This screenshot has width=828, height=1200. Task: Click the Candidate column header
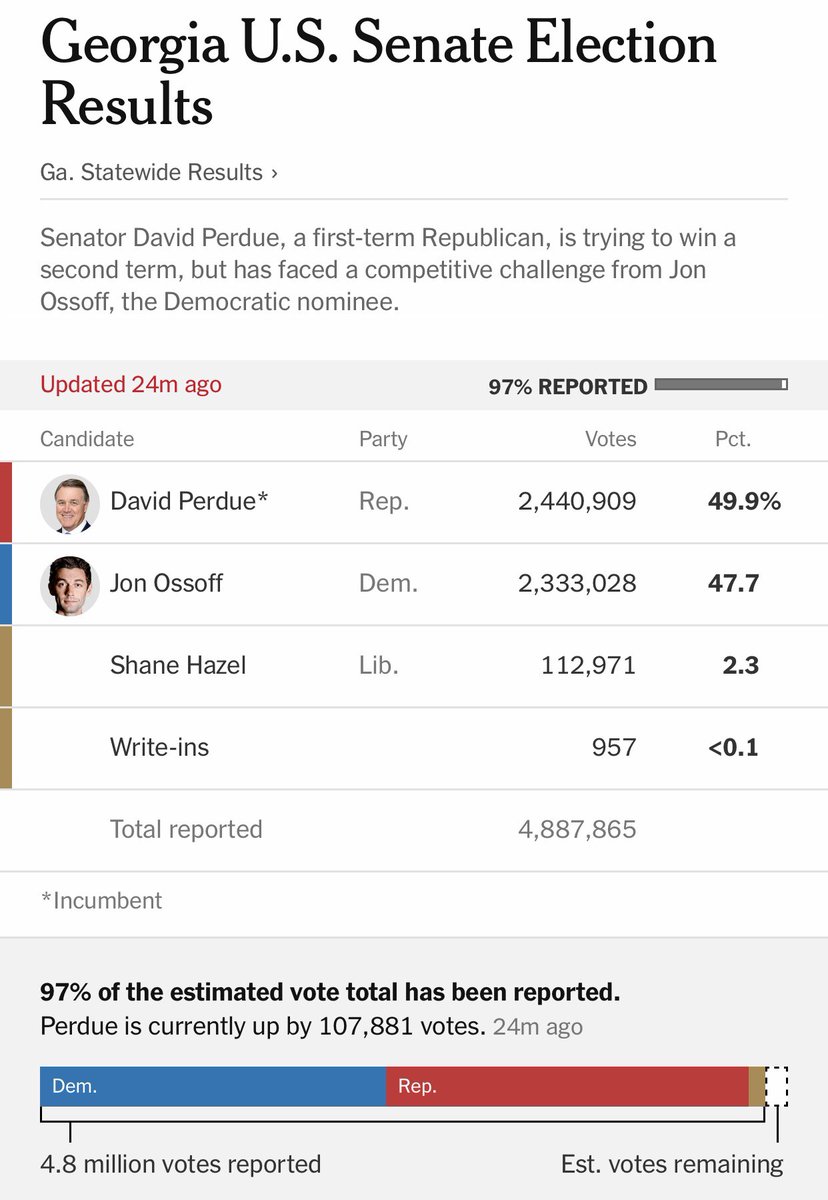click(x=87, y=439)
